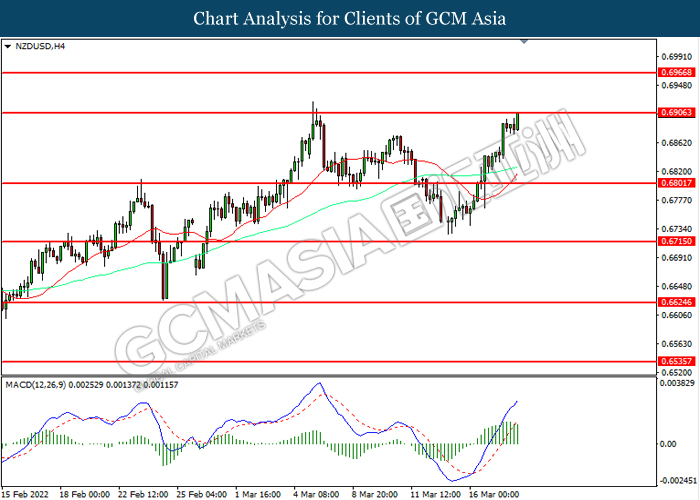The height and width of the screenshot is (500, 700).
Task: Click the Chart Analysis for Clients title
Action: tap(350, 18)
